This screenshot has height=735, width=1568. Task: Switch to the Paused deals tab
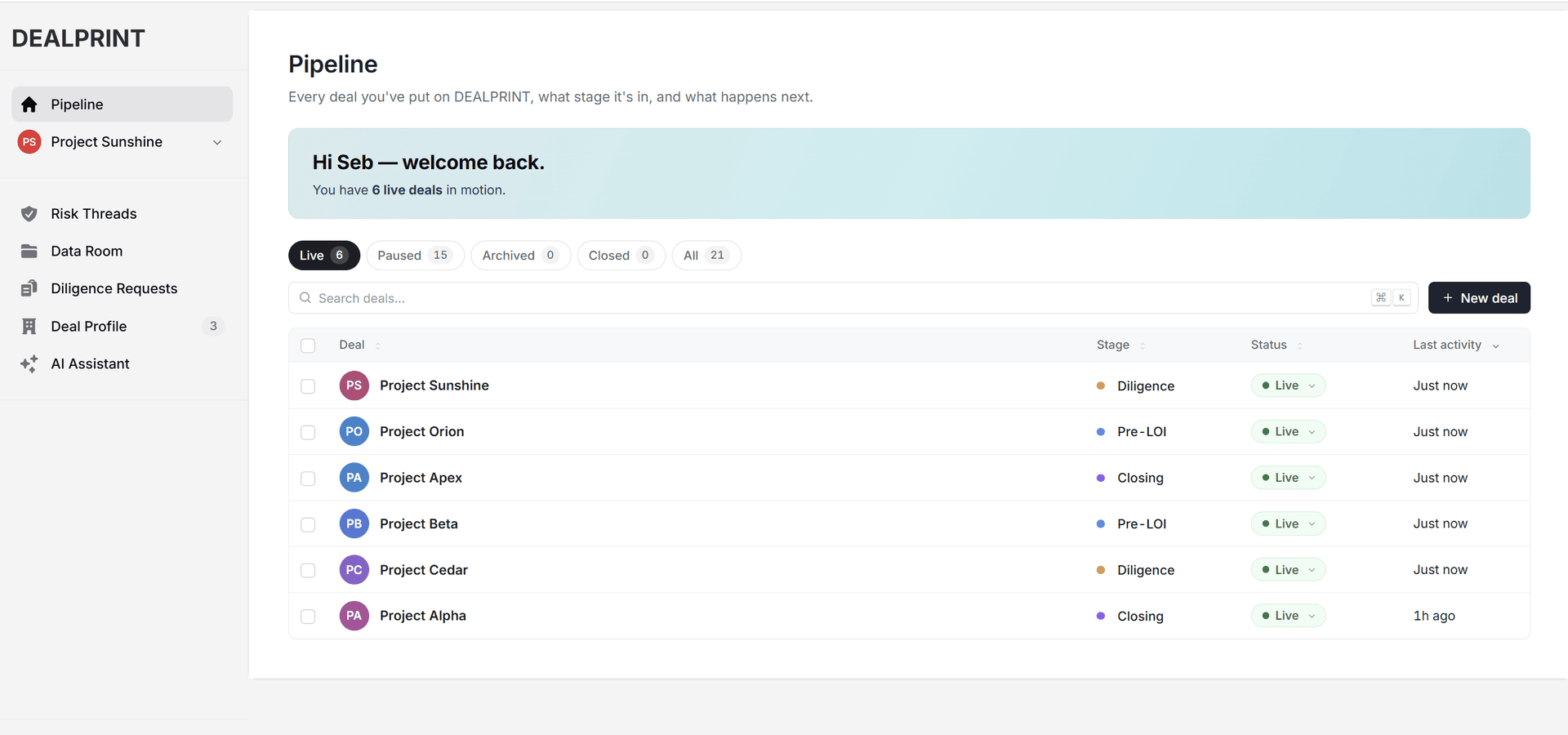[x=415, y=256]
